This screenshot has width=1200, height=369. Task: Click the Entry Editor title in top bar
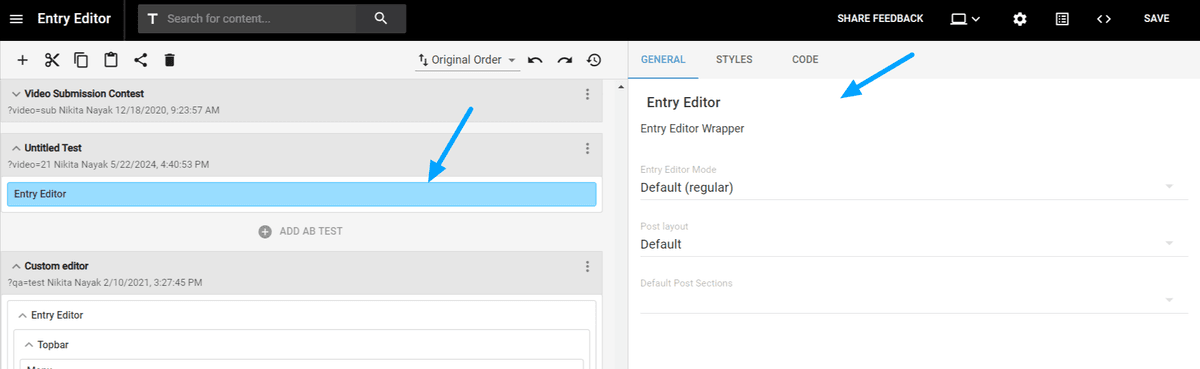click(74, 19)
